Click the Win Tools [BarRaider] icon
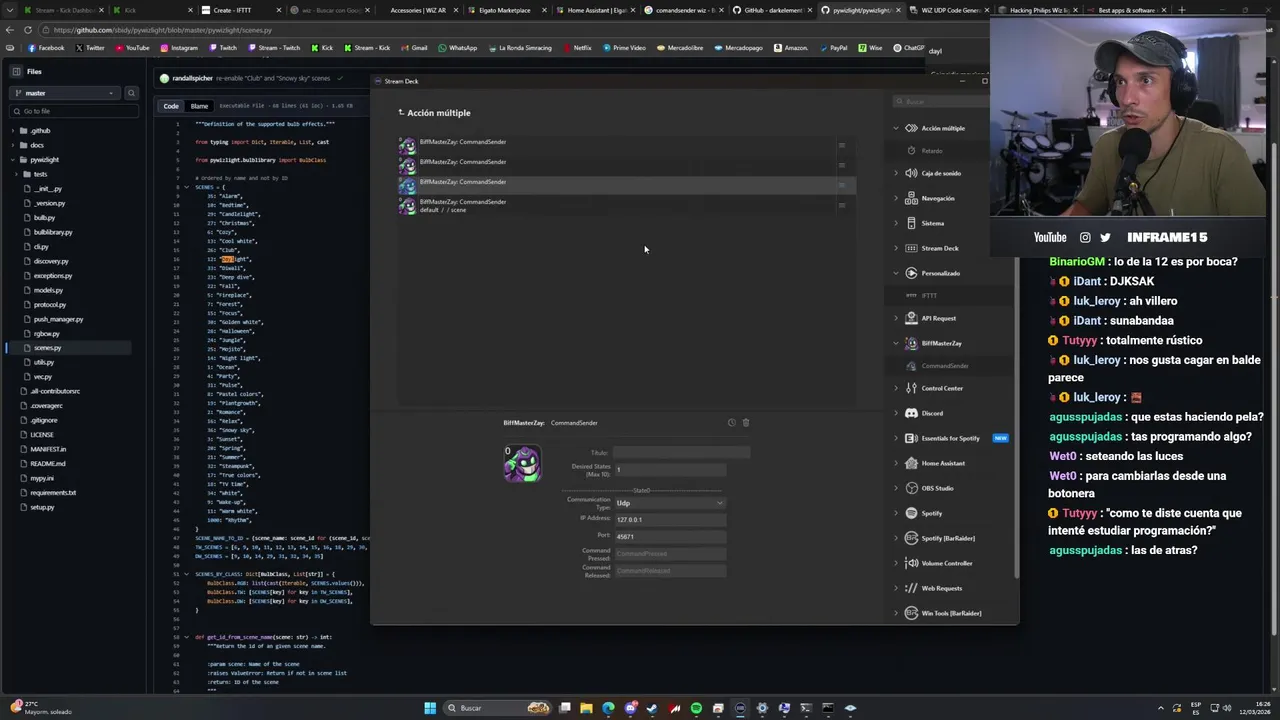 coord(911,613)
